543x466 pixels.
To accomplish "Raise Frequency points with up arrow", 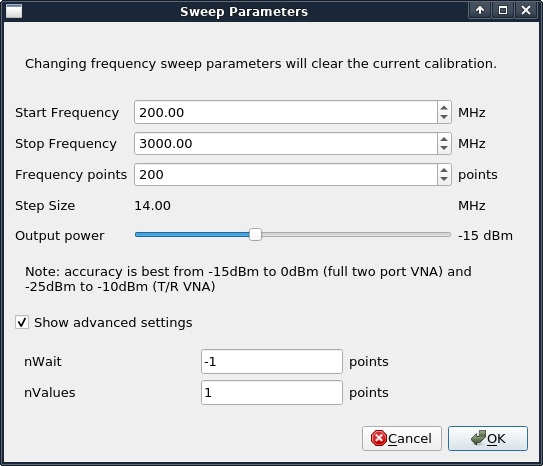I will [444, 169].
